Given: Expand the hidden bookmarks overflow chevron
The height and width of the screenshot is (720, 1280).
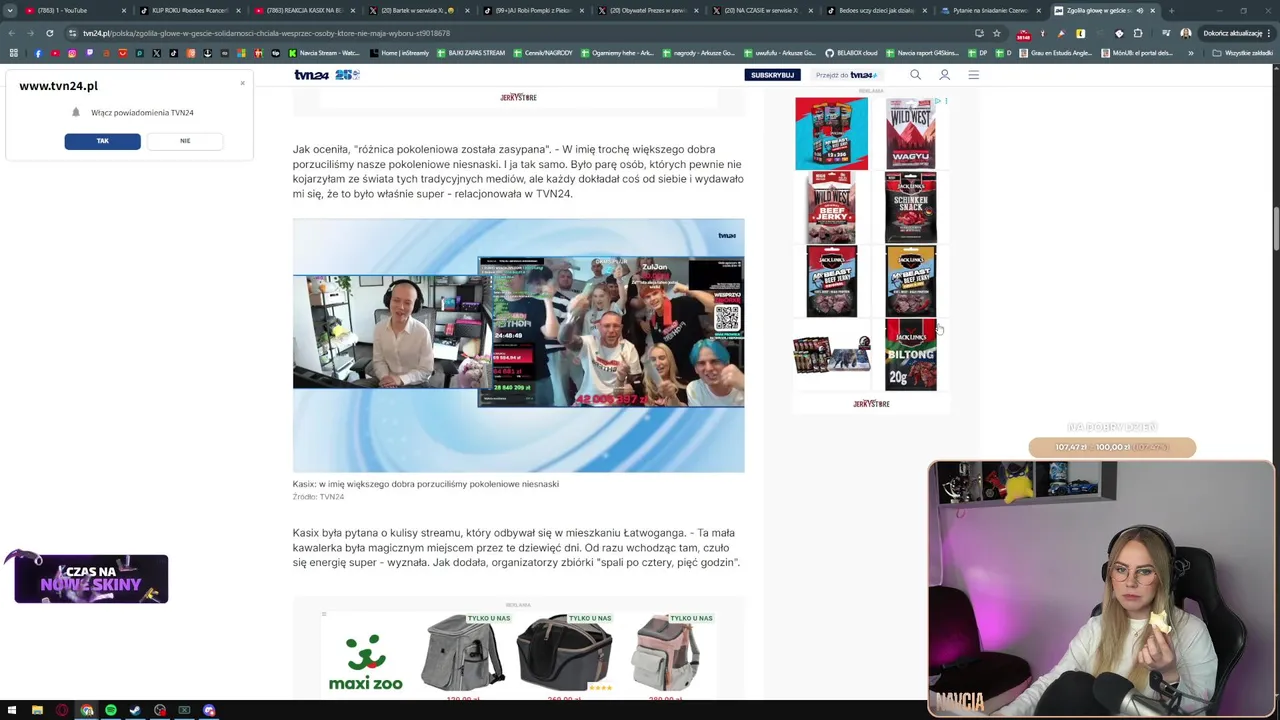Looking at the screenshot, I should 1190,53.
